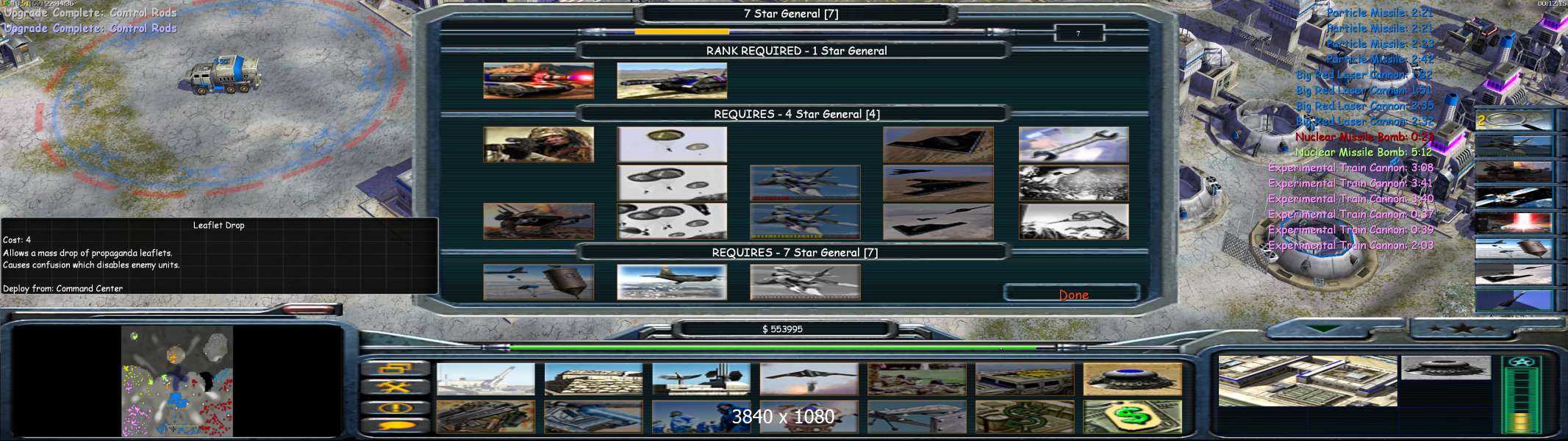This screenshot has height=441, width=1568.
Task: Select the fighter jet power with yellow bar
Action: tap(805, 221)
